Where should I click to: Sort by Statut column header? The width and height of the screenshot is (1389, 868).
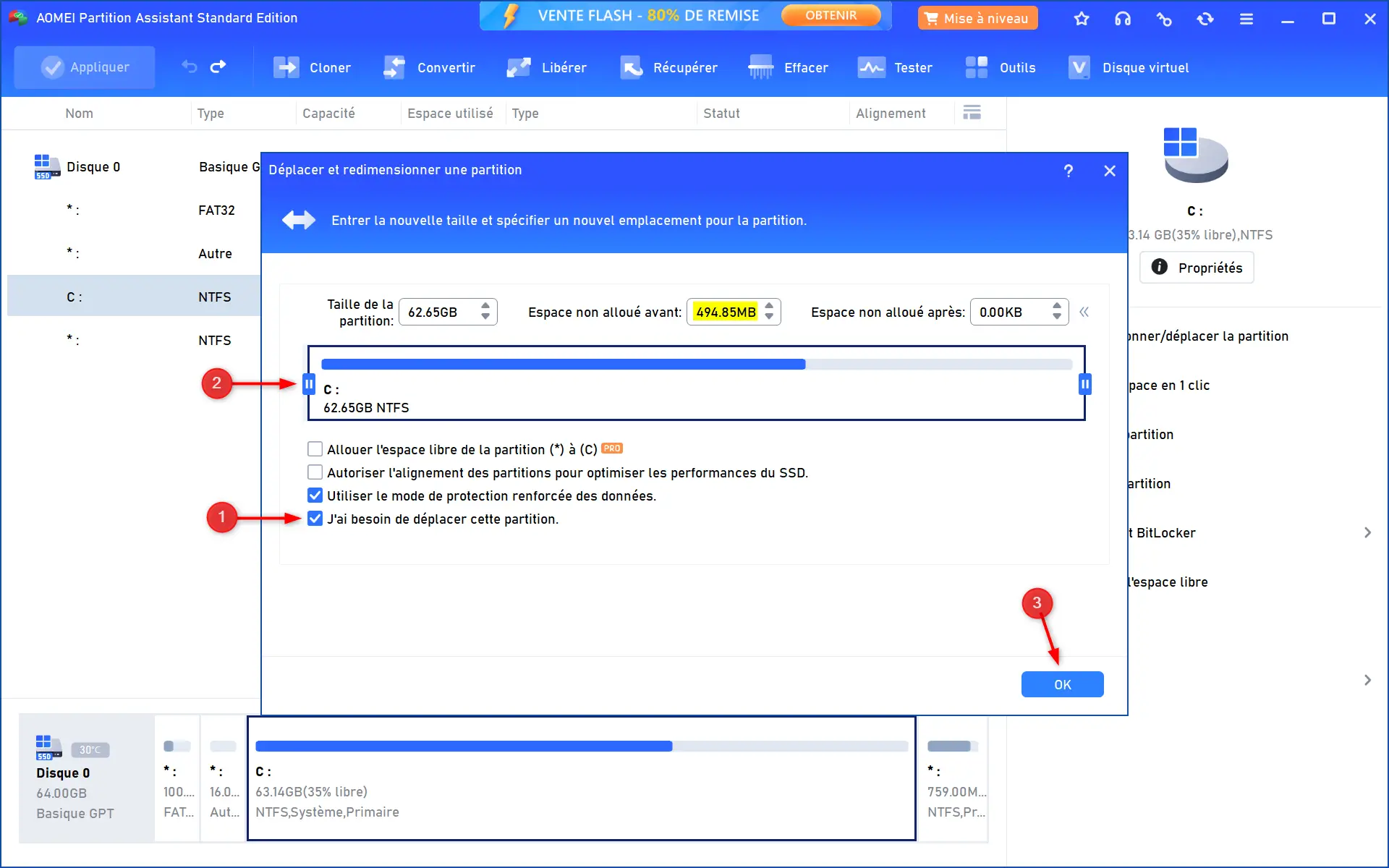point(721,113)
